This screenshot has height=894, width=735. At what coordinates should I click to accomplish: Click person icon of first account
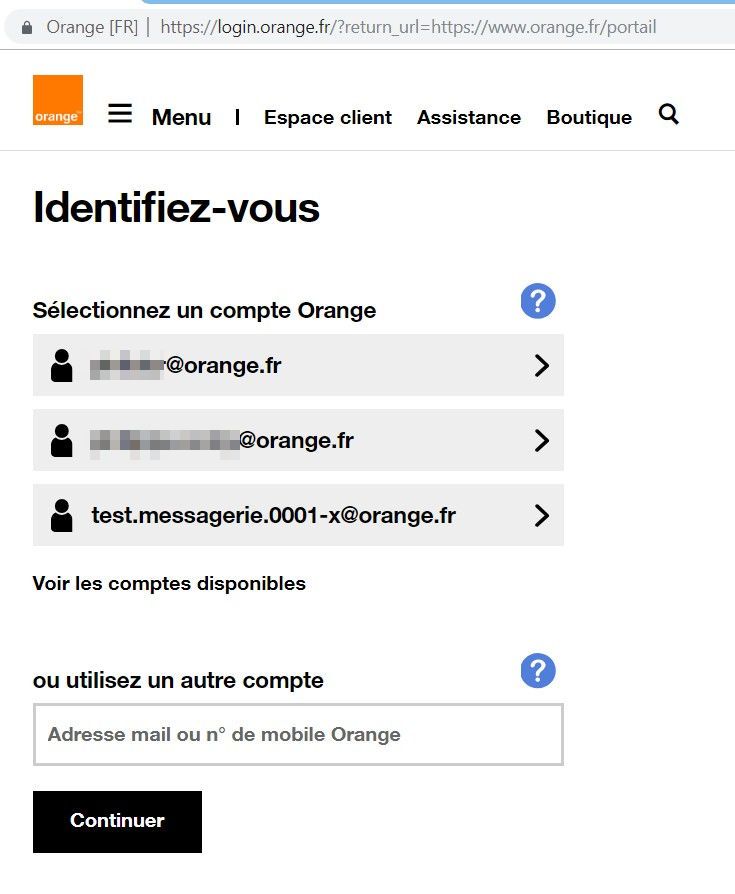click(x=62, y=366)
